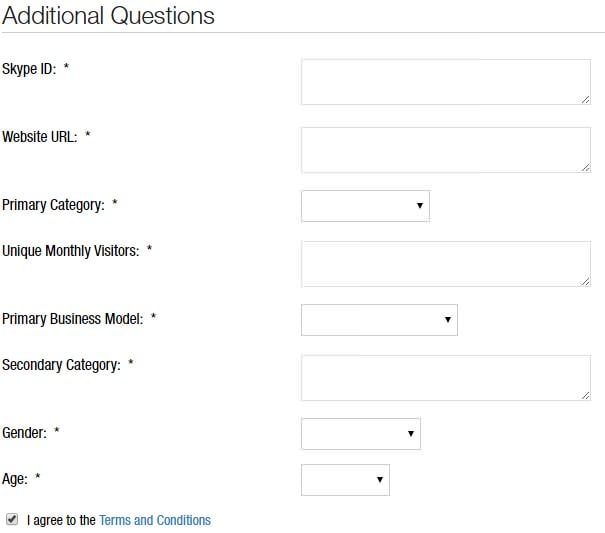Viewport: 605px width, 533px height.
Task: Click the Secondary Category resize handle
Action: point(584,396)
